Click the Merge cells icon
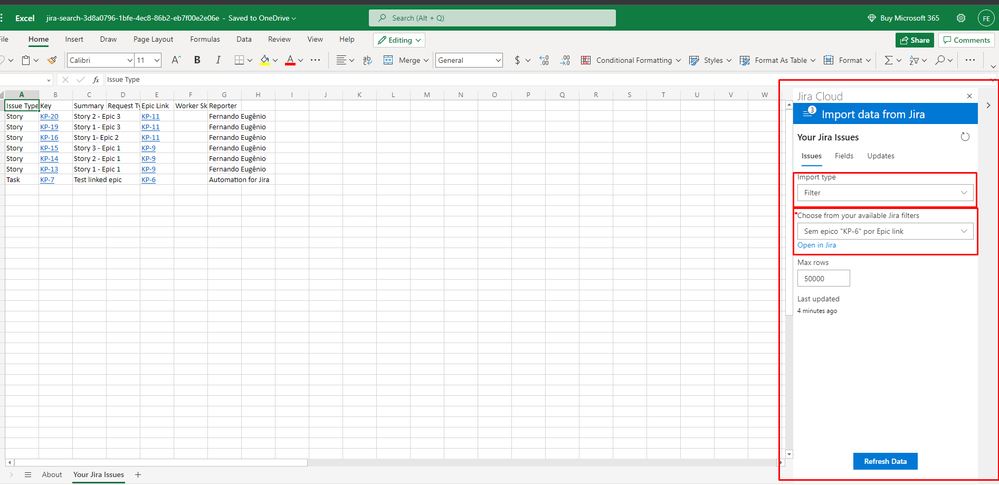 (387, 60)
